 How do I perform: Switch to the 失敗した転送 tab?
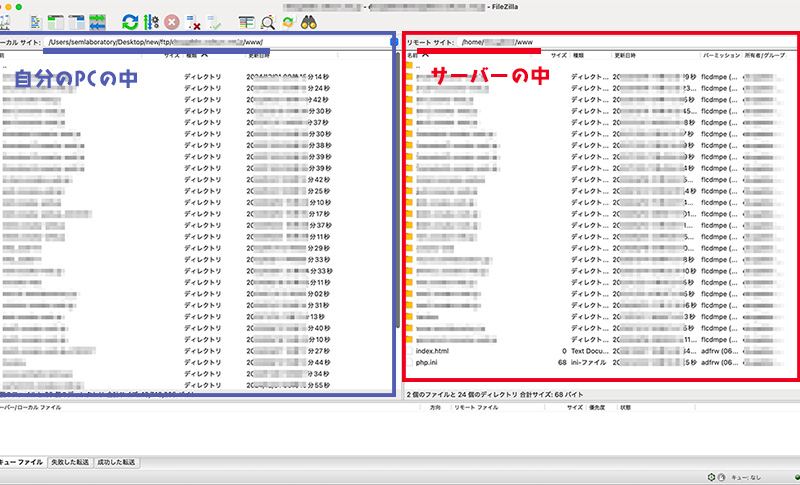(x=70, y=462)
